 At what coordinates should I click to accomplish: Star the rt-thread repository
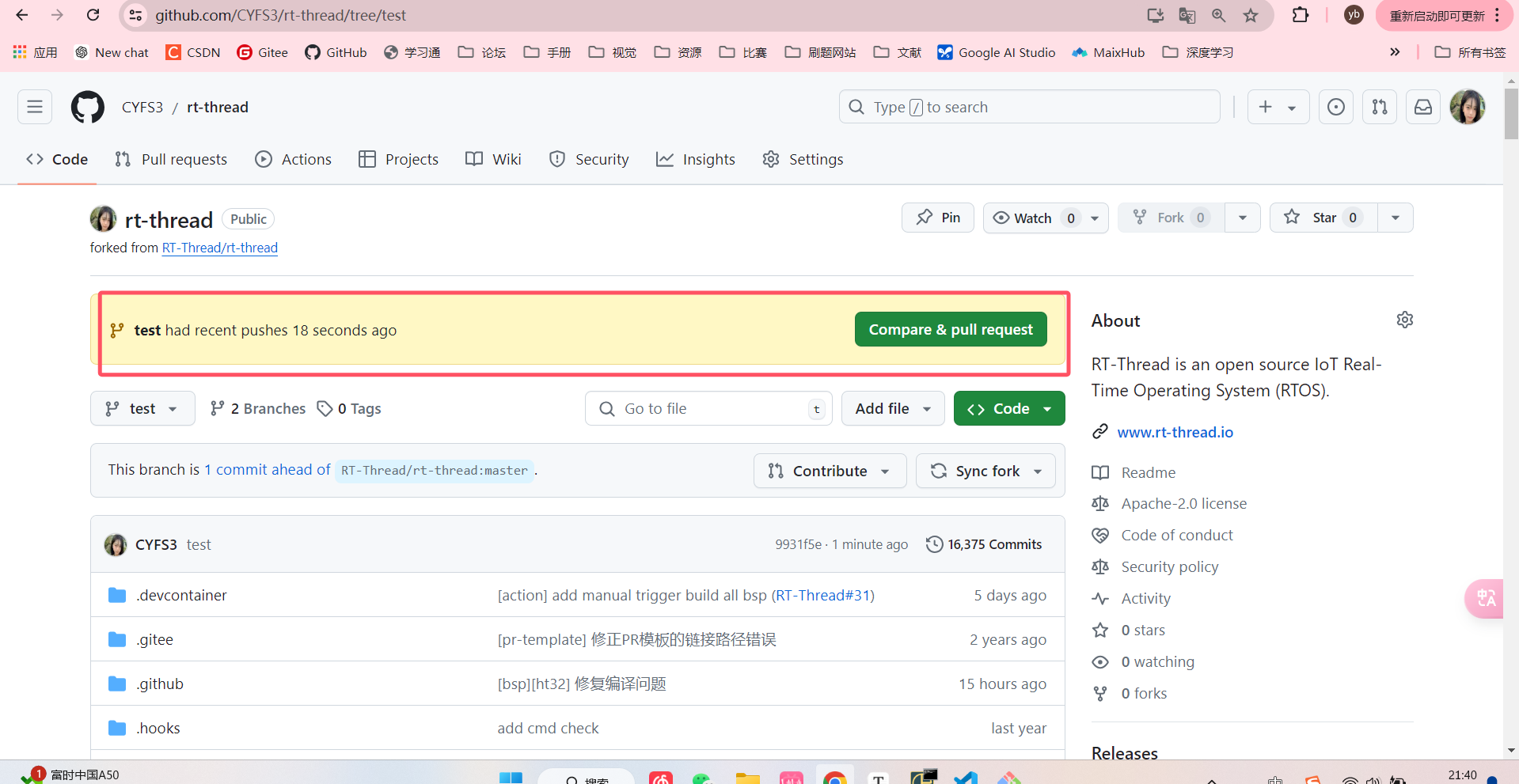click(1323, 218)
